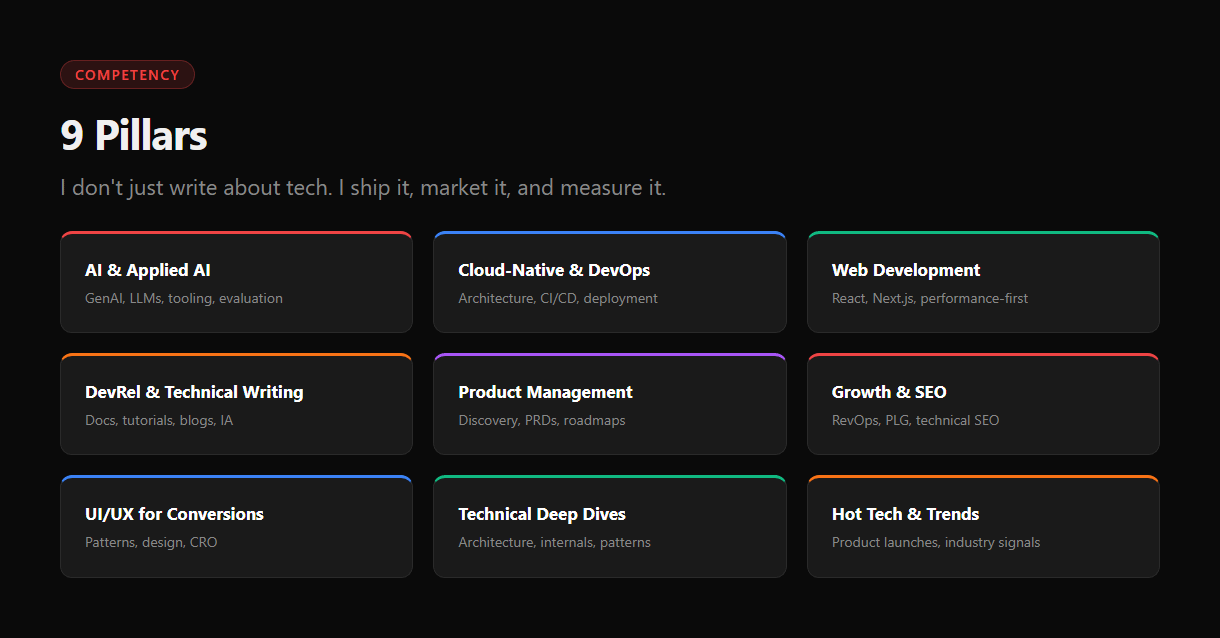Screen dimensions: 1220x638
Task: Select the 9 Pillars heading
Action: click(134, 136)
